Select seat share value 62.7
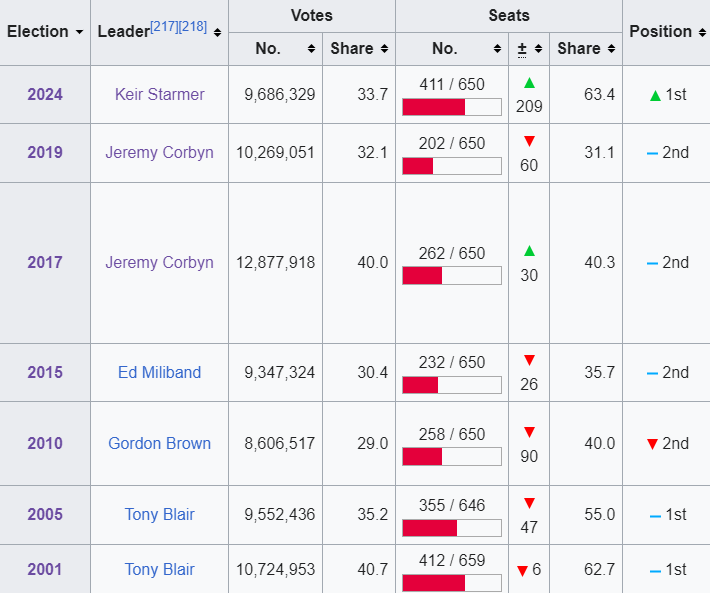Screen dimensions: 710x593 [x=600, y=569]
